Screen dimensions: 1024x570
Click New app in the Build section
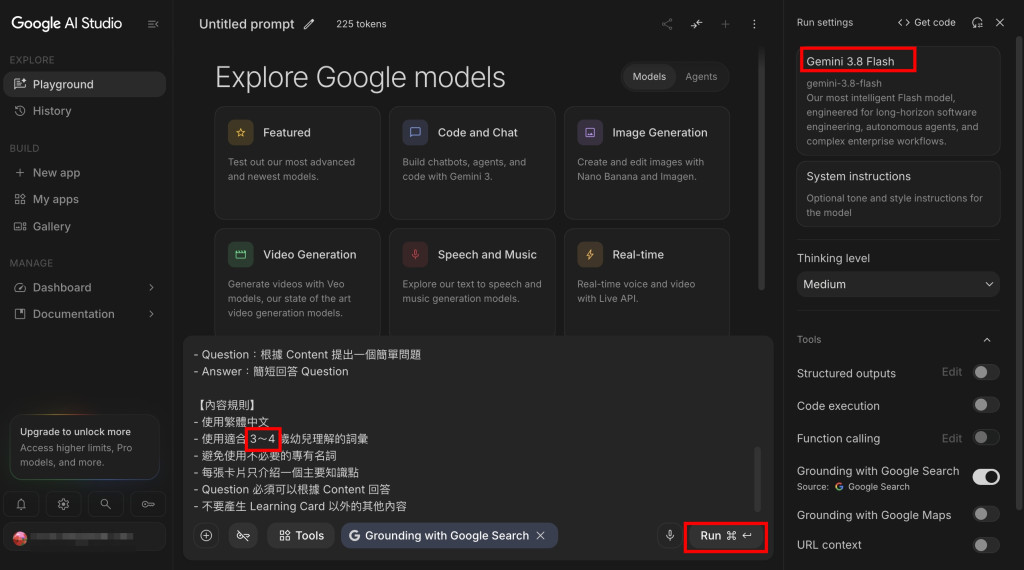85,173
